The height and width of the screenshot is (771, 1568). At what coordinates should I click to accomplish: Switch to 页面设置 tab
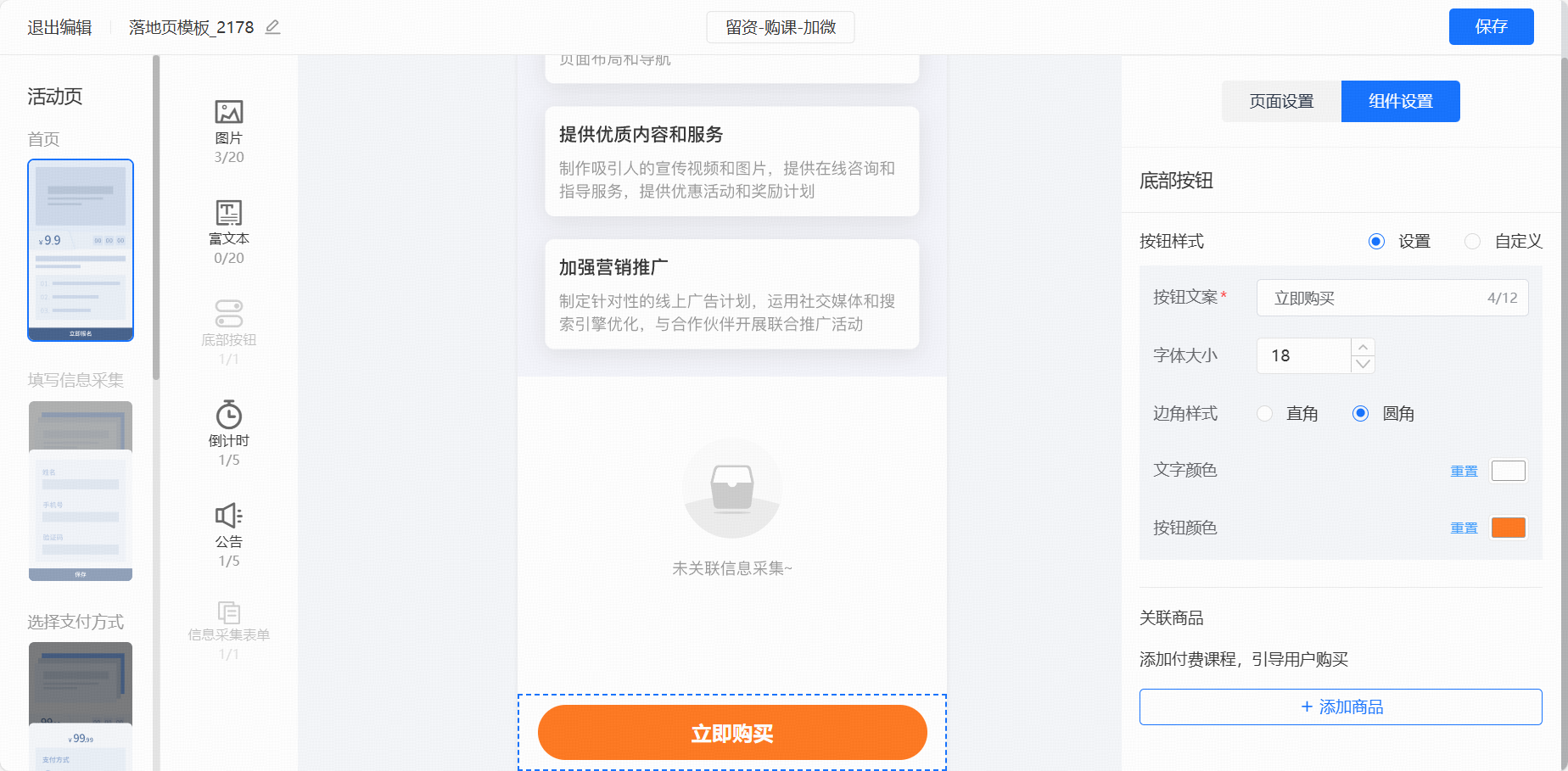tap(1281, 102)
